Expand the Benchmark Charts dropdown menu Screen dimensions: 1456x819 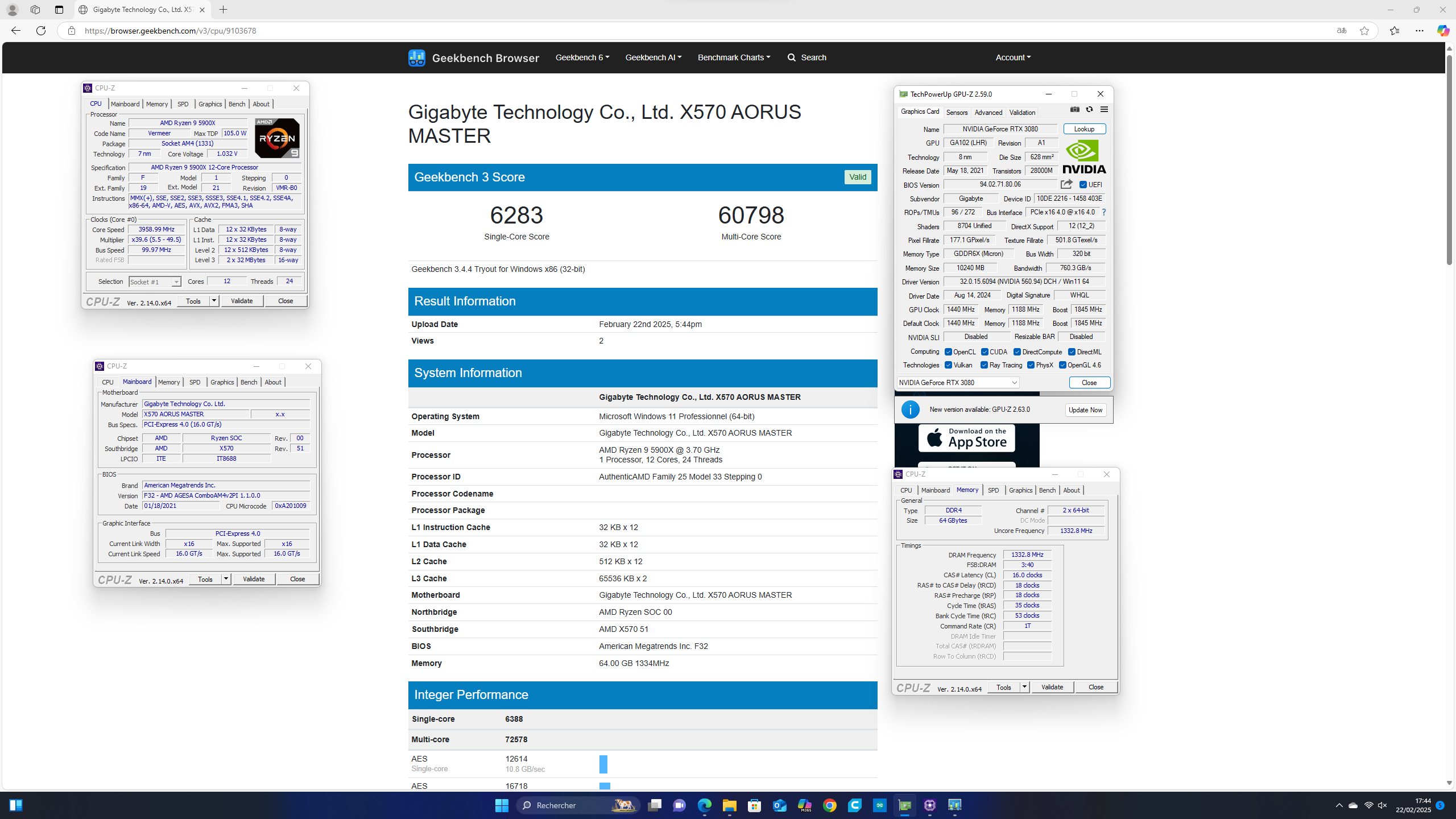tap(734, 57)
